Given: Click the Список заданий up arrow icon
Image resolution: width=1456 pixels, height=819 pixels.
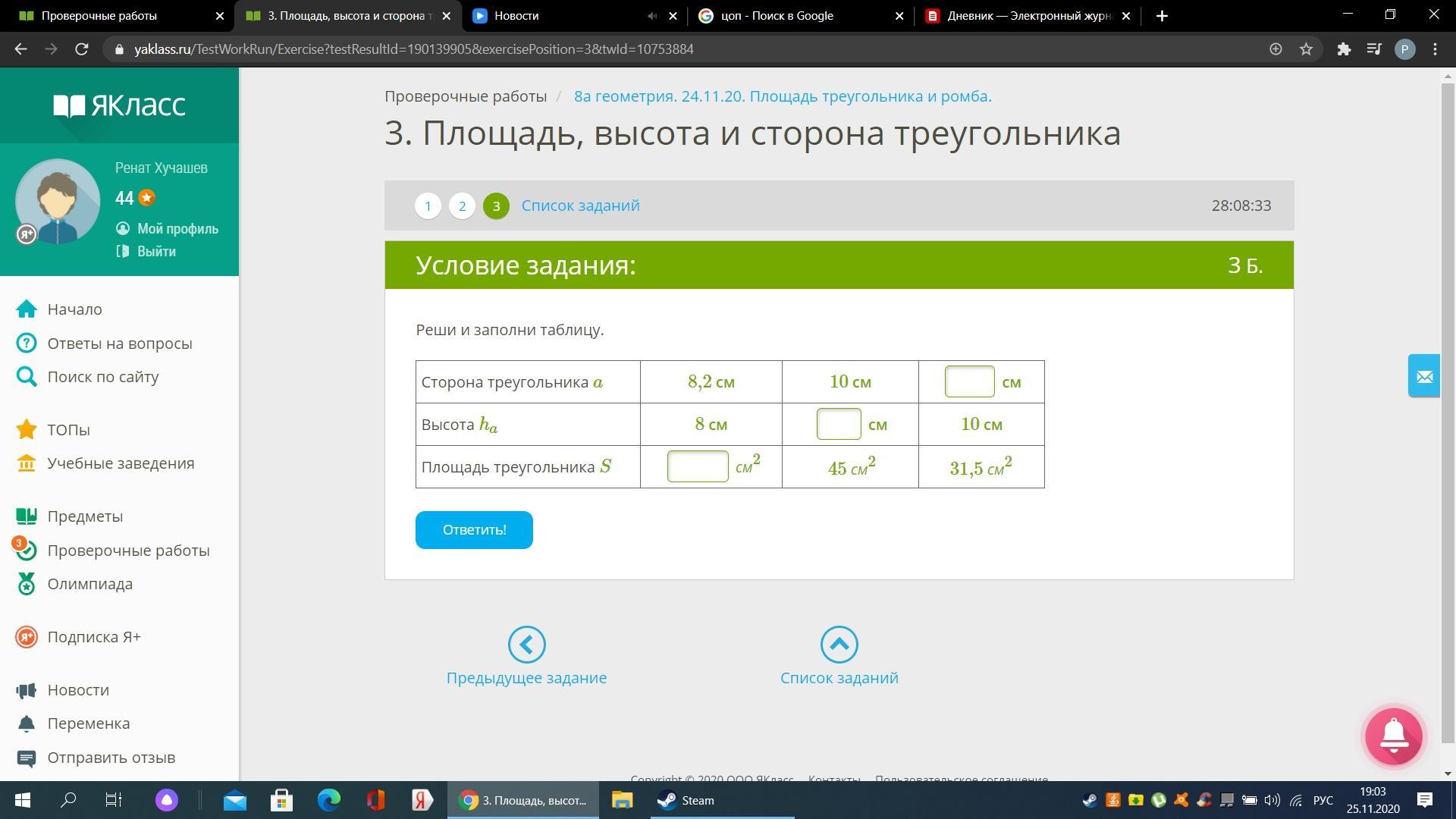Looking at the screenshot, I should point(839,645).
